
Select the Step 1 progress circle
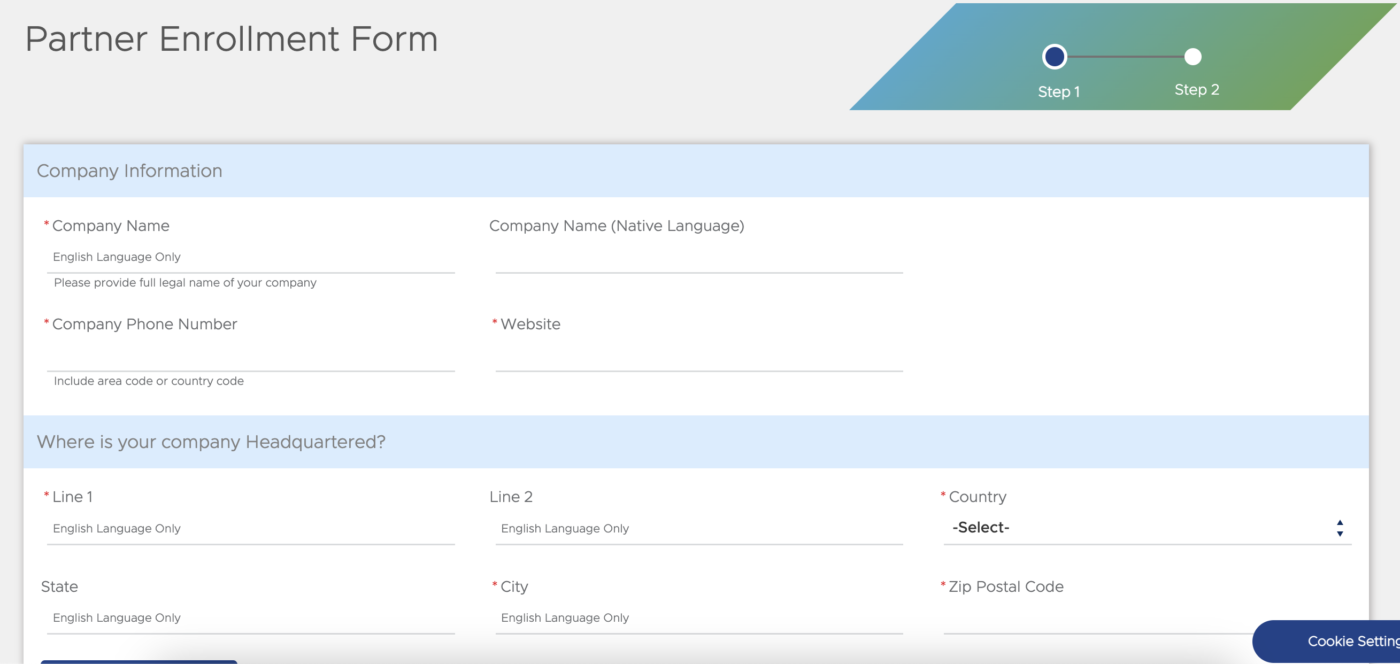tap(1054, 56)
